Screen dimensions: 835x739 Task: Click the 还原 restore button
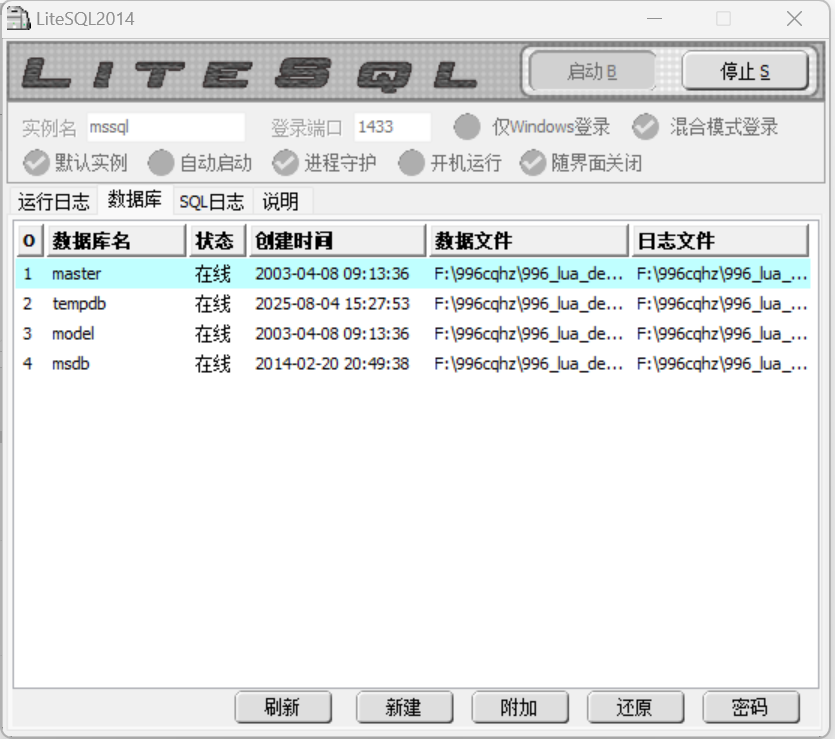(635, 708)
